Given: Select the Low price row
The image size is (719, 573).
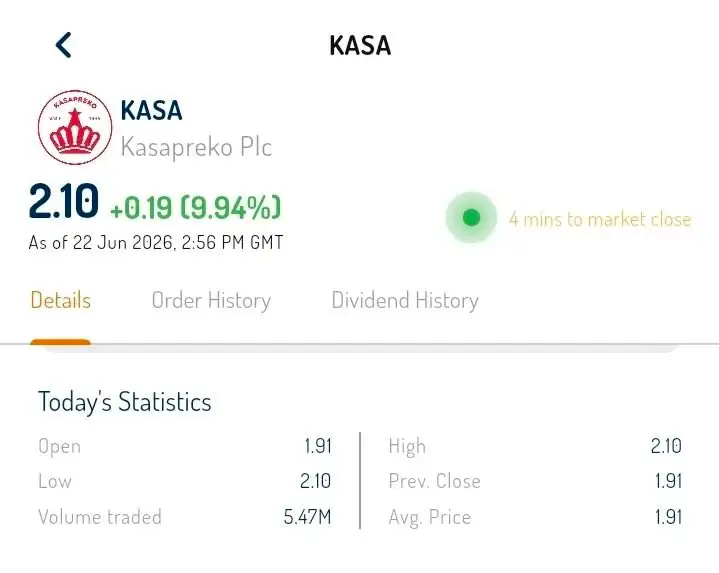Looking at the screenshot, I should [185, 481].
